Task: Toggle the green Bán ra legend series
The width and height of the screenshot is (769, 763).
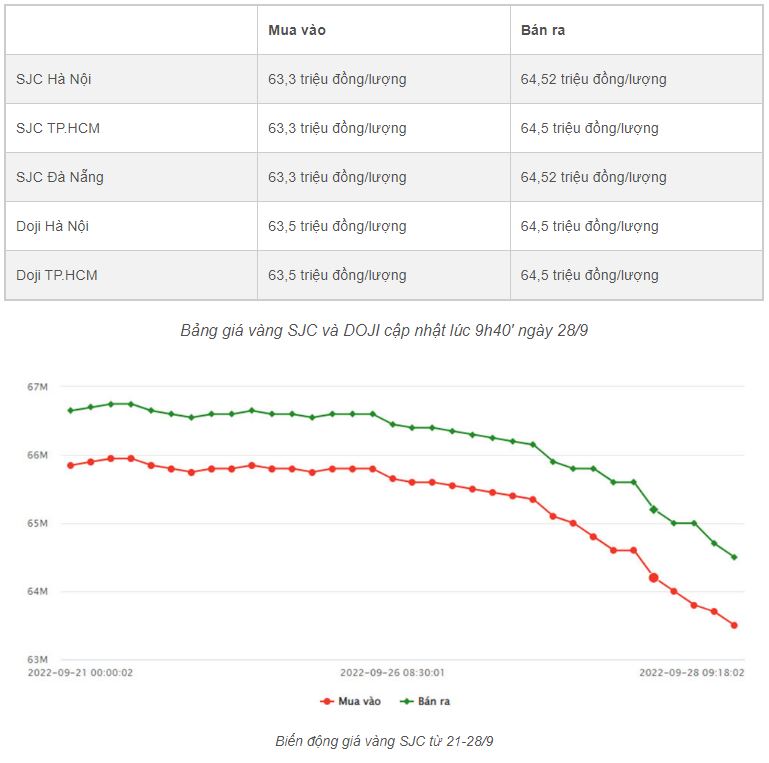Action: tap(425, 702)
